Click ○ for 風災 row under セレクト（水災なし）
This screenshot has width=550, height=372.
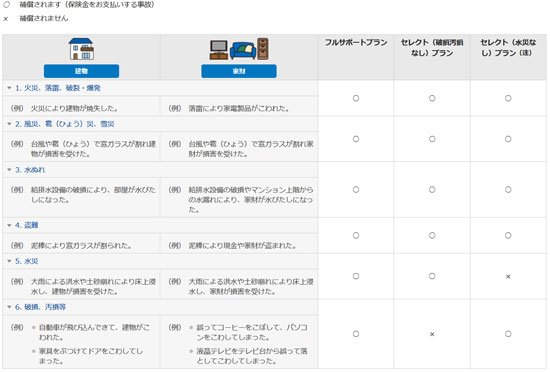(508, 139)
